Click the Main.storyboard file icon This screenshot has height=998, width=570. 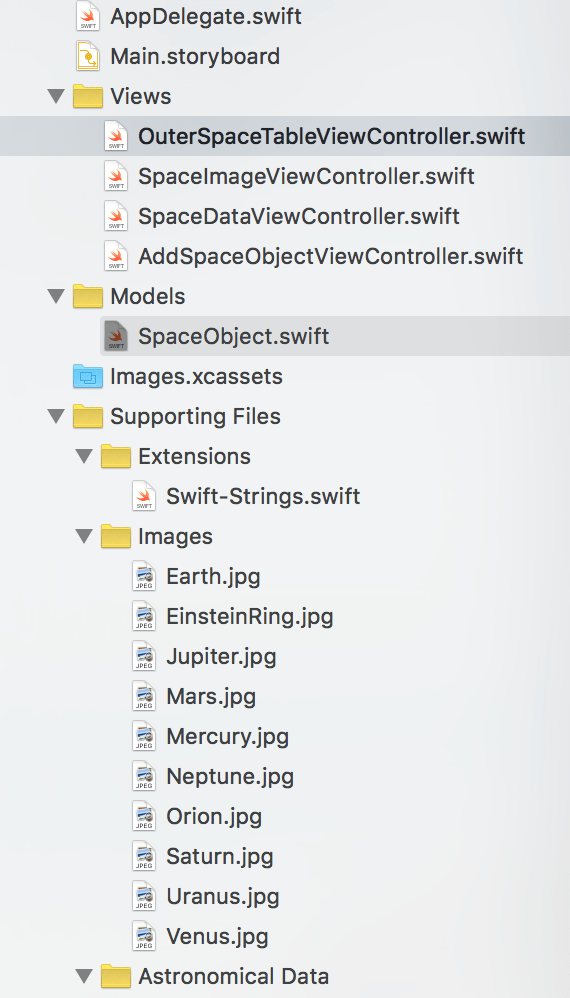[88, 56]
